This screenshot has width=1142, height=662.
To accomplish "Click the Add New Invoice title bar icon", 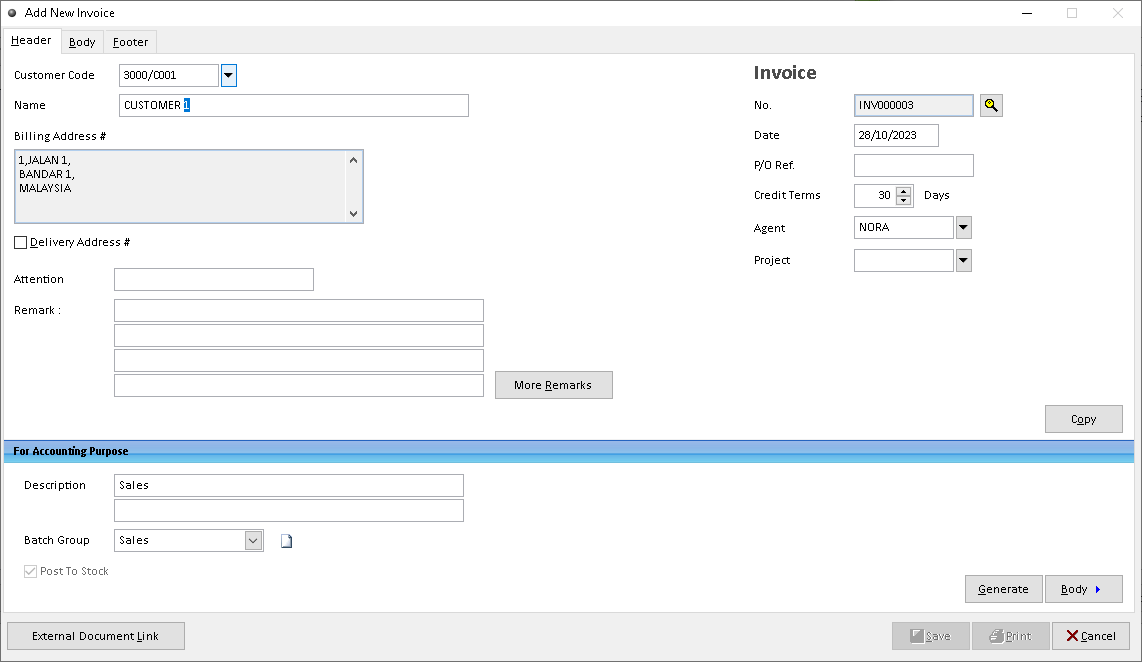I will (x=10, y=12).
